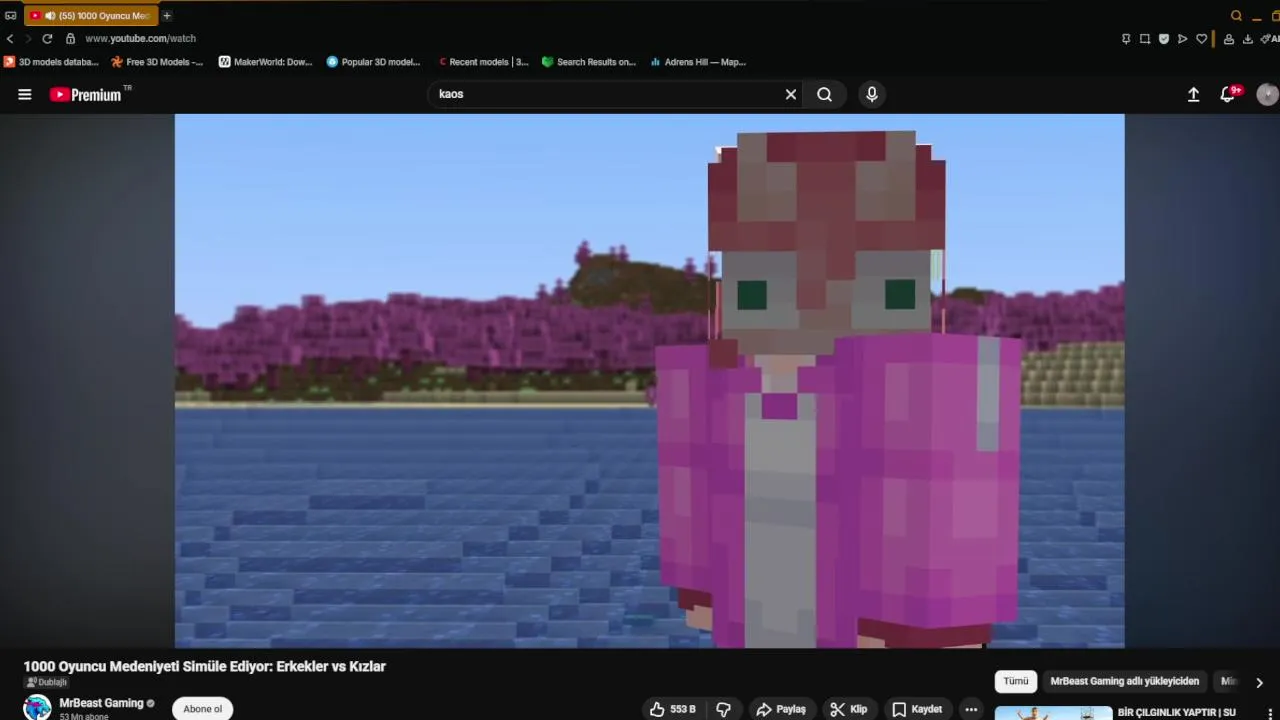Image resolution: width=1280 pixels, height=720 pixels.
Task: Open a new browser tab
Action: [x=167, y=15]
